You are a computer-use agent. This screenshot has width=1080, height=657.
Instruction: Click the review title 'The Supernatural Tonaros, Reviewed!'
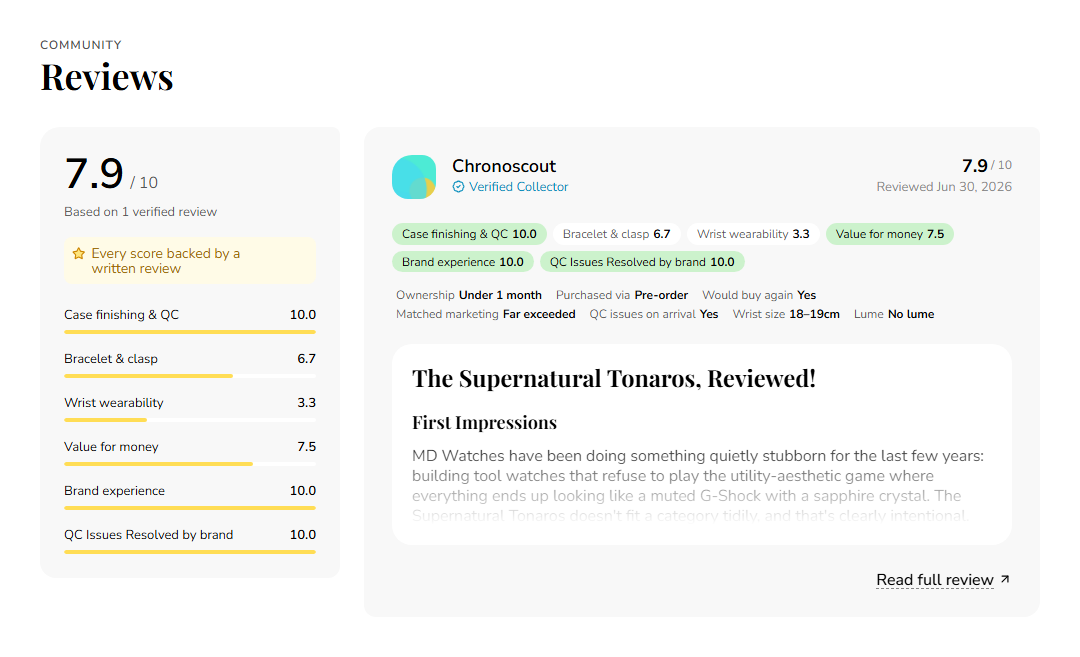[x=614, y=379]
